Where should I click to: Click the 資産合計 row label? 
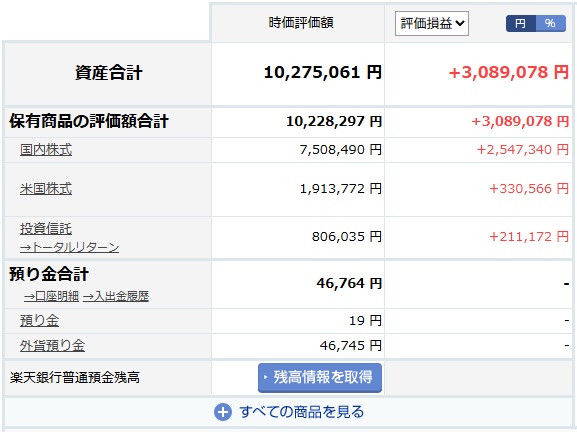109,72
